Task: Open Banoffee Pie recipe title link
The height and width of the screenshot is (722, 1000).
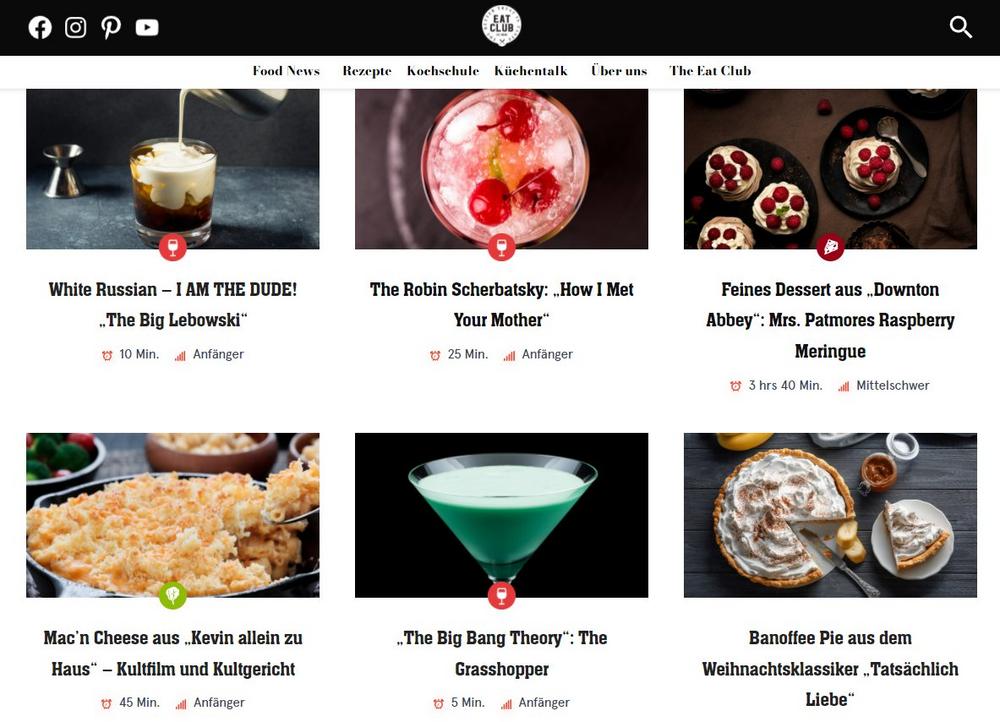Action: click(x=830, y=668)
